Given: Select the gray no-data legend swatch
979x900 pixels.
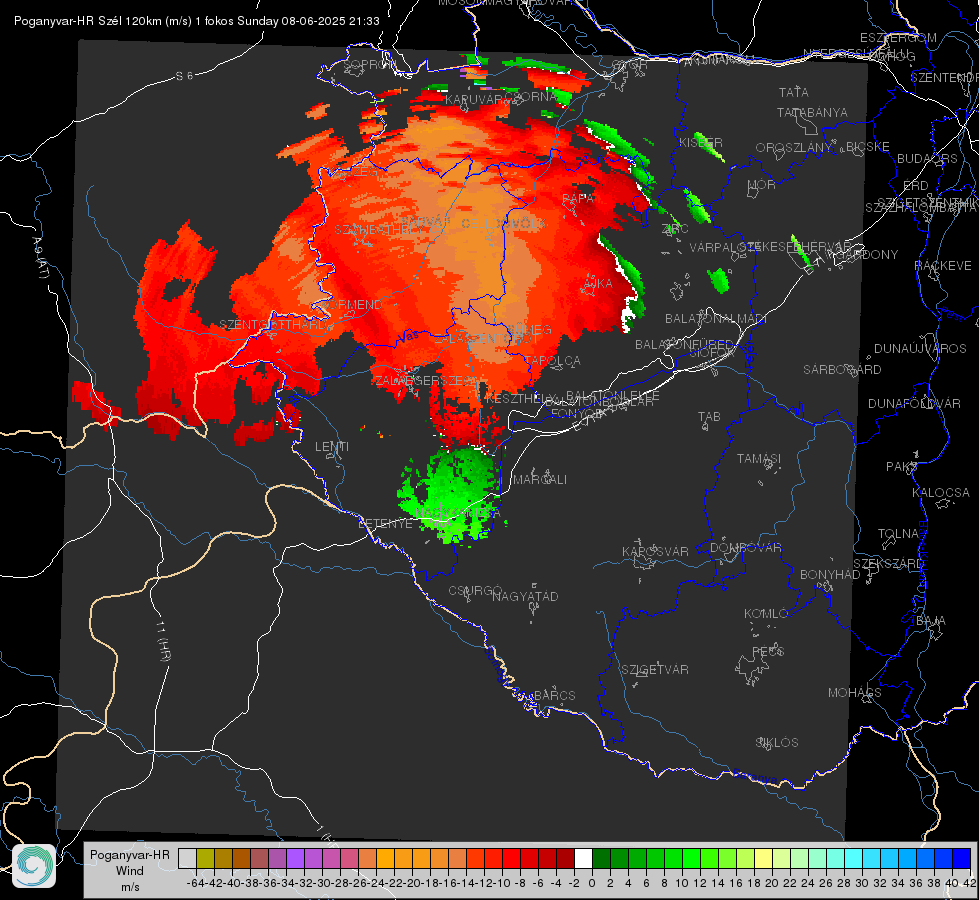Looking at the screenshot, I should [187, 858].
